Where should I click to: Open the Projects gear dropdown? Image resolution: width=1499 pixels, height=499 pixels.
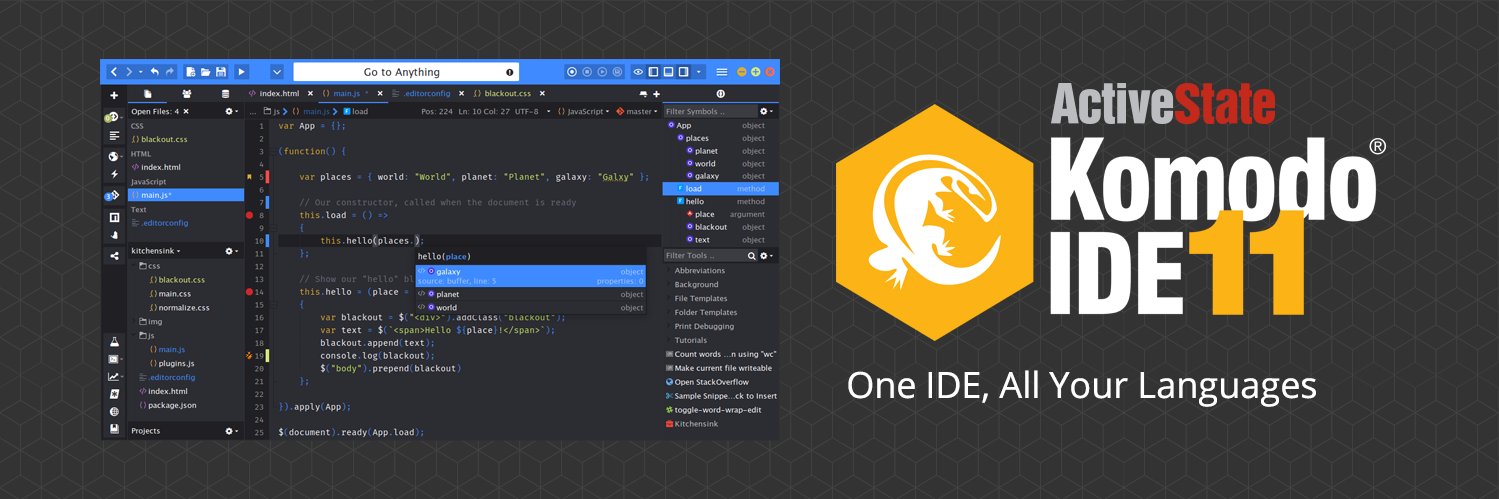coord(231,431)
